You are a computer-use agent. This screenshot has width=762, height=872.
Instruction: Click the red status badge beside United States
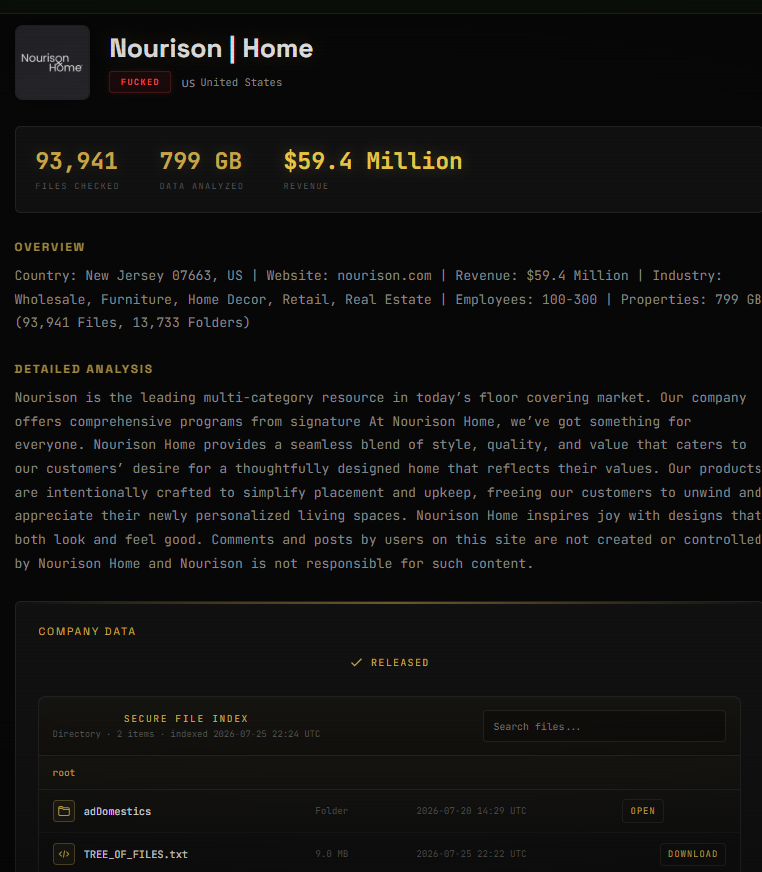[140, 82]
